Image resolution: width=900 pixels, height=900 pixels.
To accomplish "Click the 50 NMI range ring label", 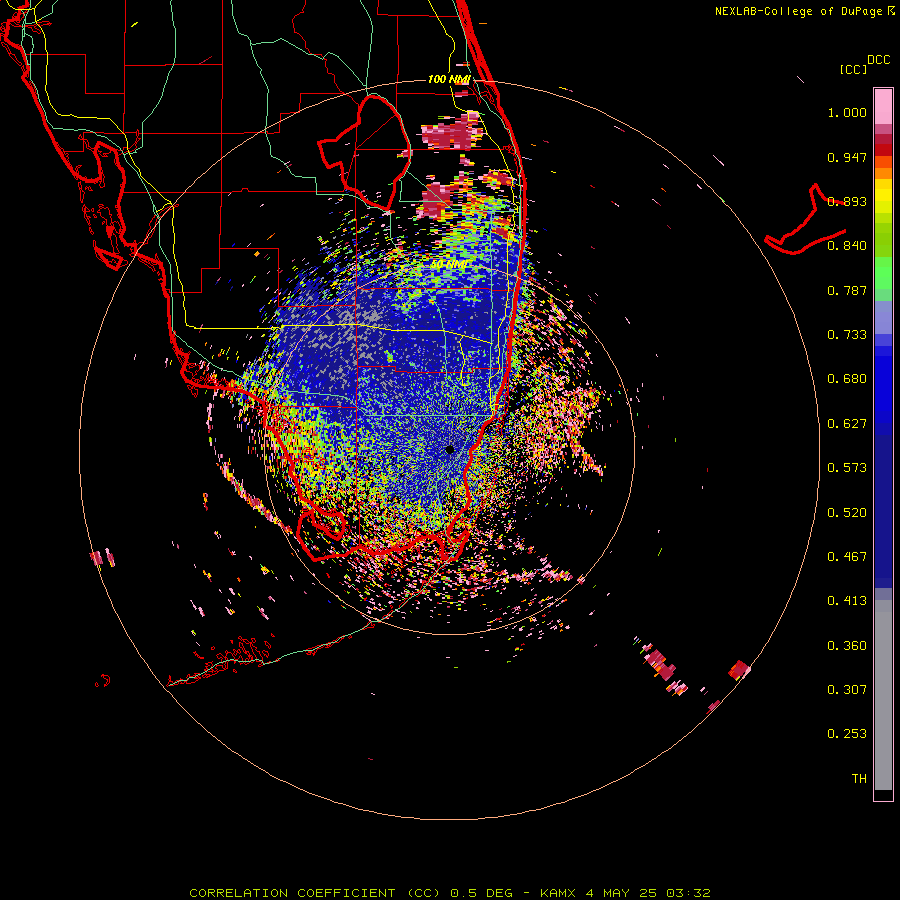I will [449, 265].
